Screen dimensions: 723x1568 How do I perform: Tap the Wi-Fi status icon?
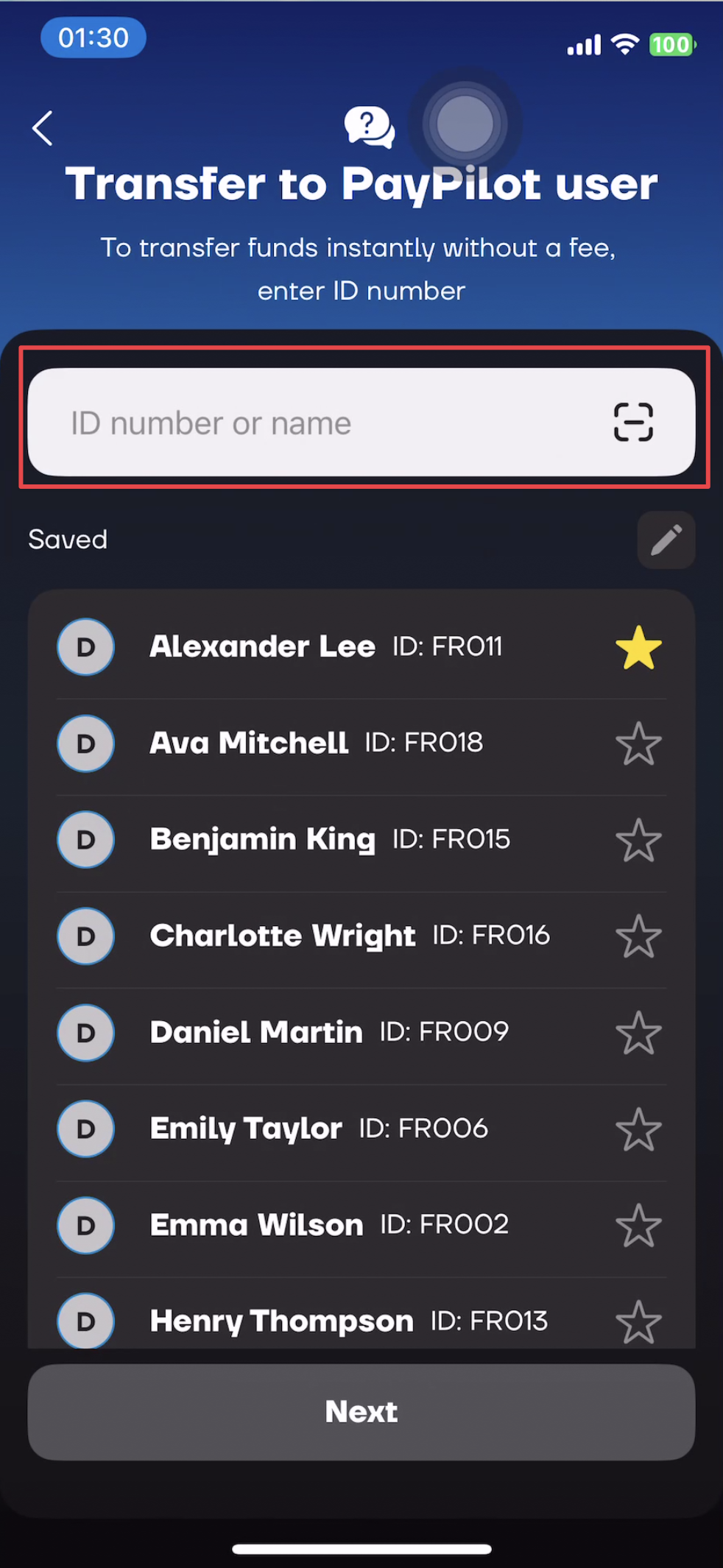(x=625, y=44)
